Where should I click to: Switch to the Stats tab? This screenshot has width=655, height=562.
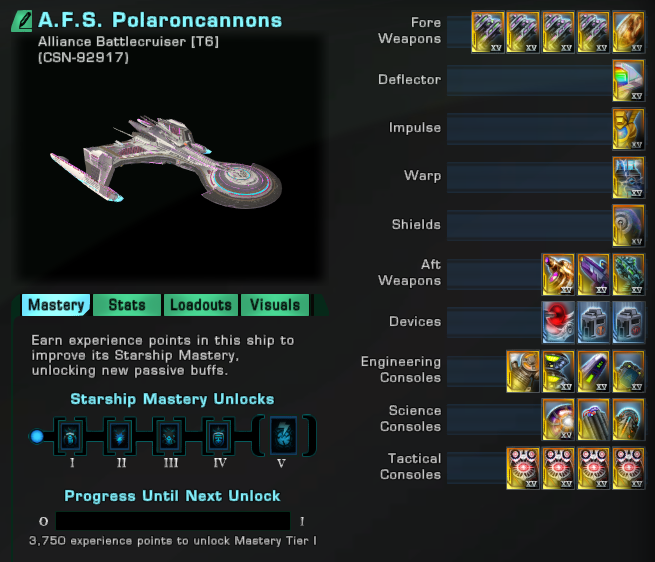click(x=127, y=305)
